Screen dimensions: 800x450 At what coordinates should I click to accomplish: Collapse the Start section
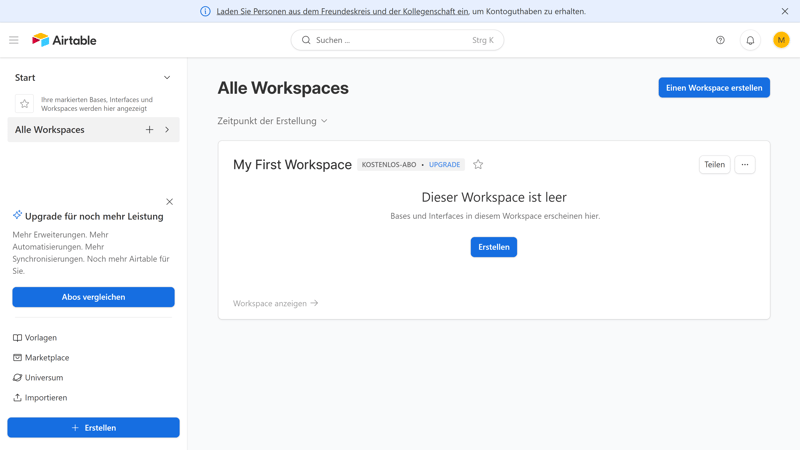167,78
